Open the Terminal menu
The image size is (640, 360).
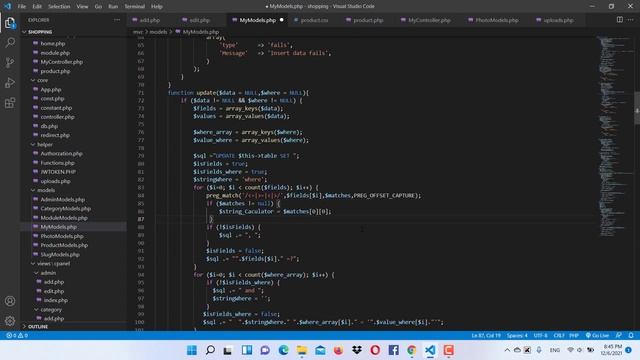pos(135,7)
